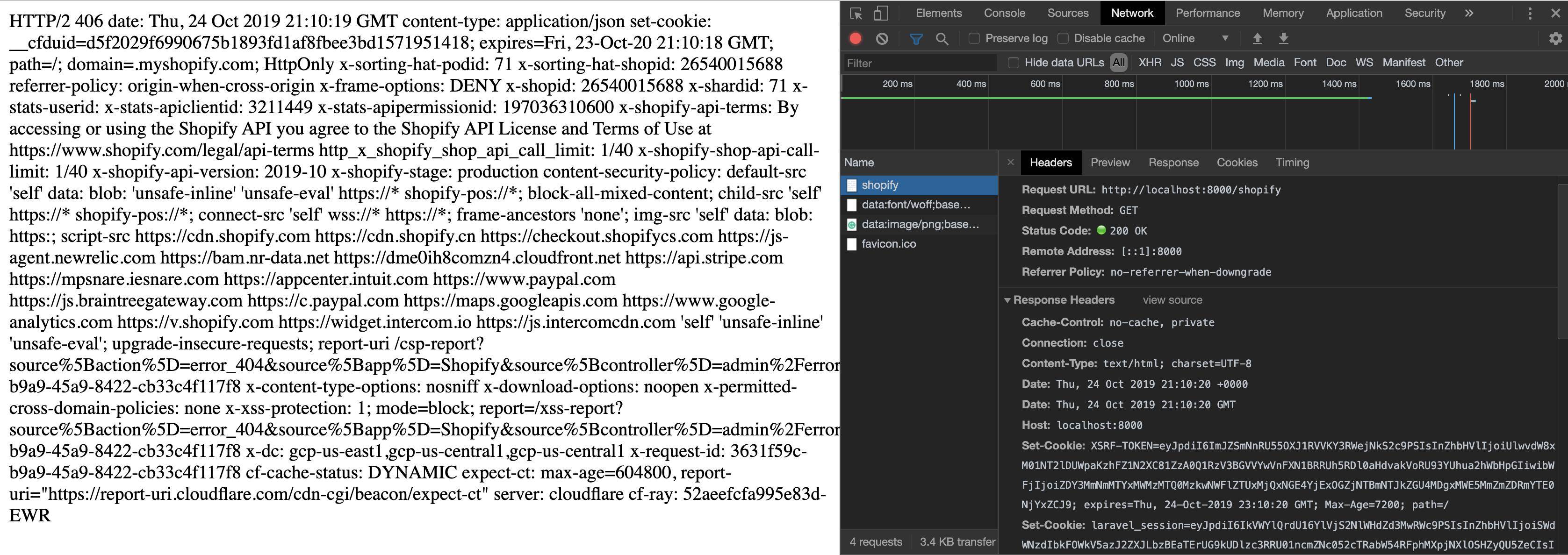Filter requests by XHR
Image resolution: width=1568 pixels, height=555 pixels.
[x=1149, y=63]
